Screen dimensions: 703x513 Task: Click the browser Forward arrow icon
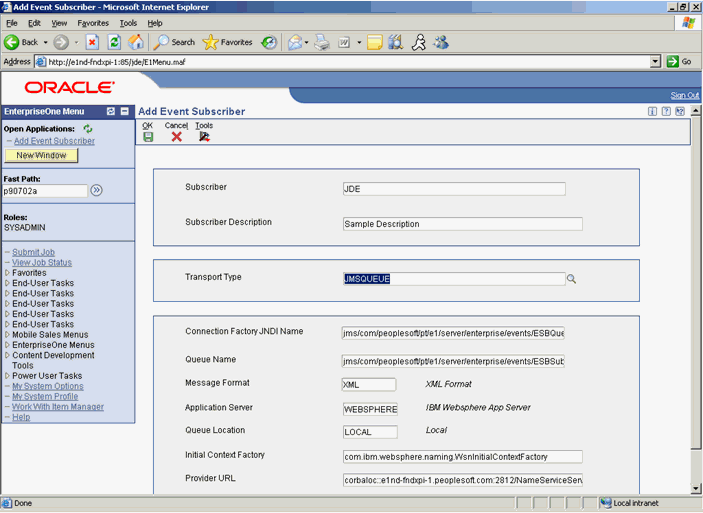point(61,43)
